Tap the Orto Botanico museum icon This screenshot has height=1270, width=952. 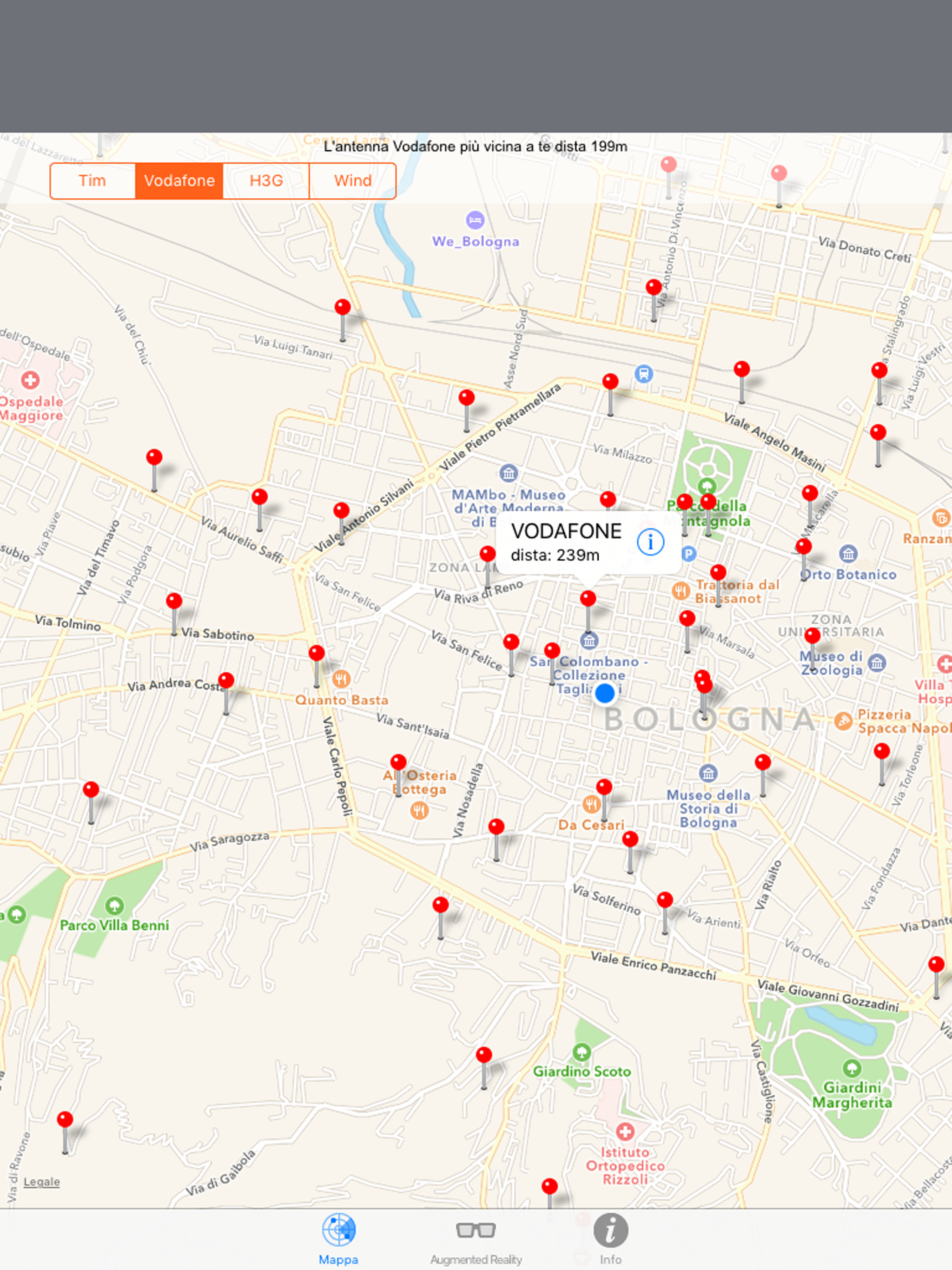pos(848,554)
